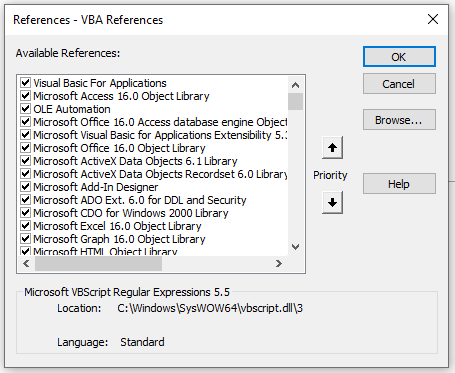This screenshot has width=455, height=373.
Task: Toggle Microsoft Graph 16.0 Object Library checkbox
Action: tap(25, 239)
